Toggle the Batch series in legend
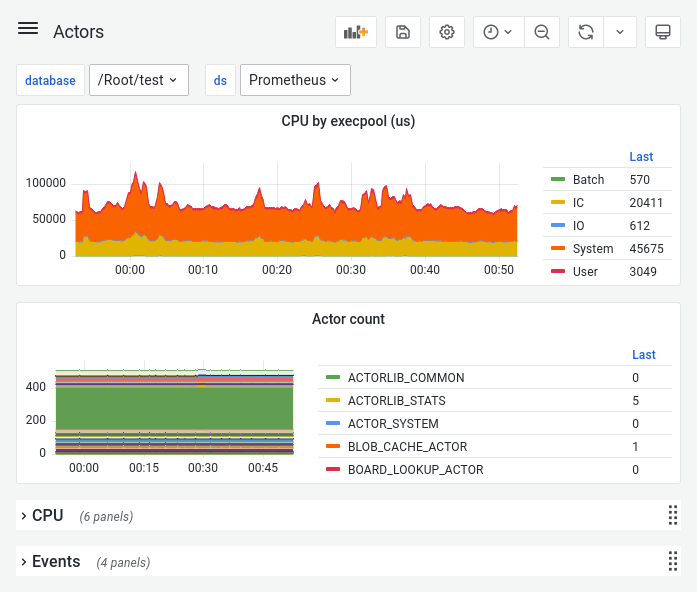Screen dimensions: 697x592 coord(588,180)
